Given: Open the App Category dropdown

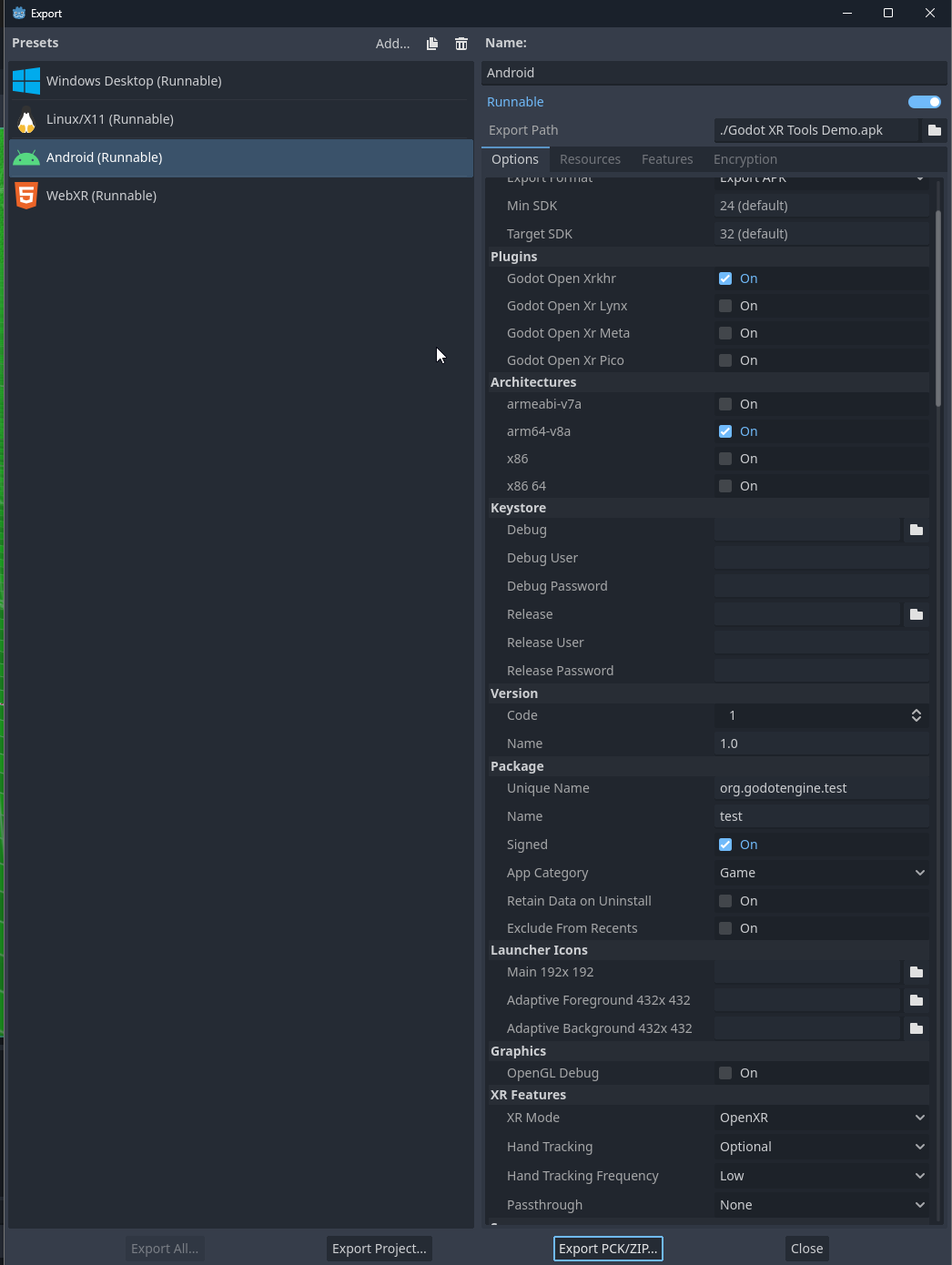Looking at the screenshot, I should (x=821, y=873).
